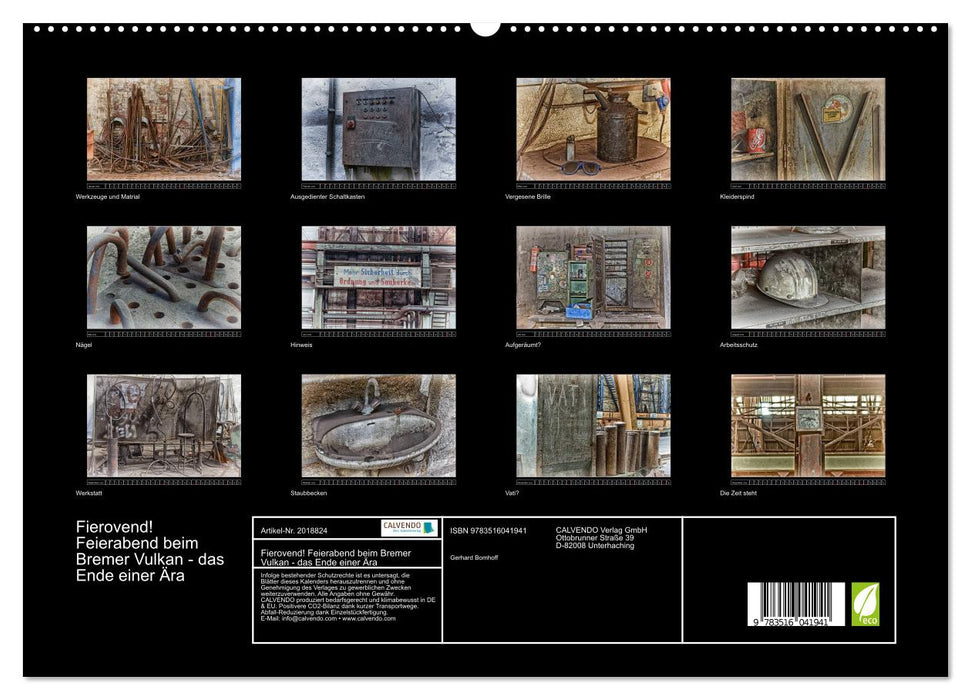
Task: Select the 'Arbeitsschutz' helmet photo
Action: coord(808,277)
